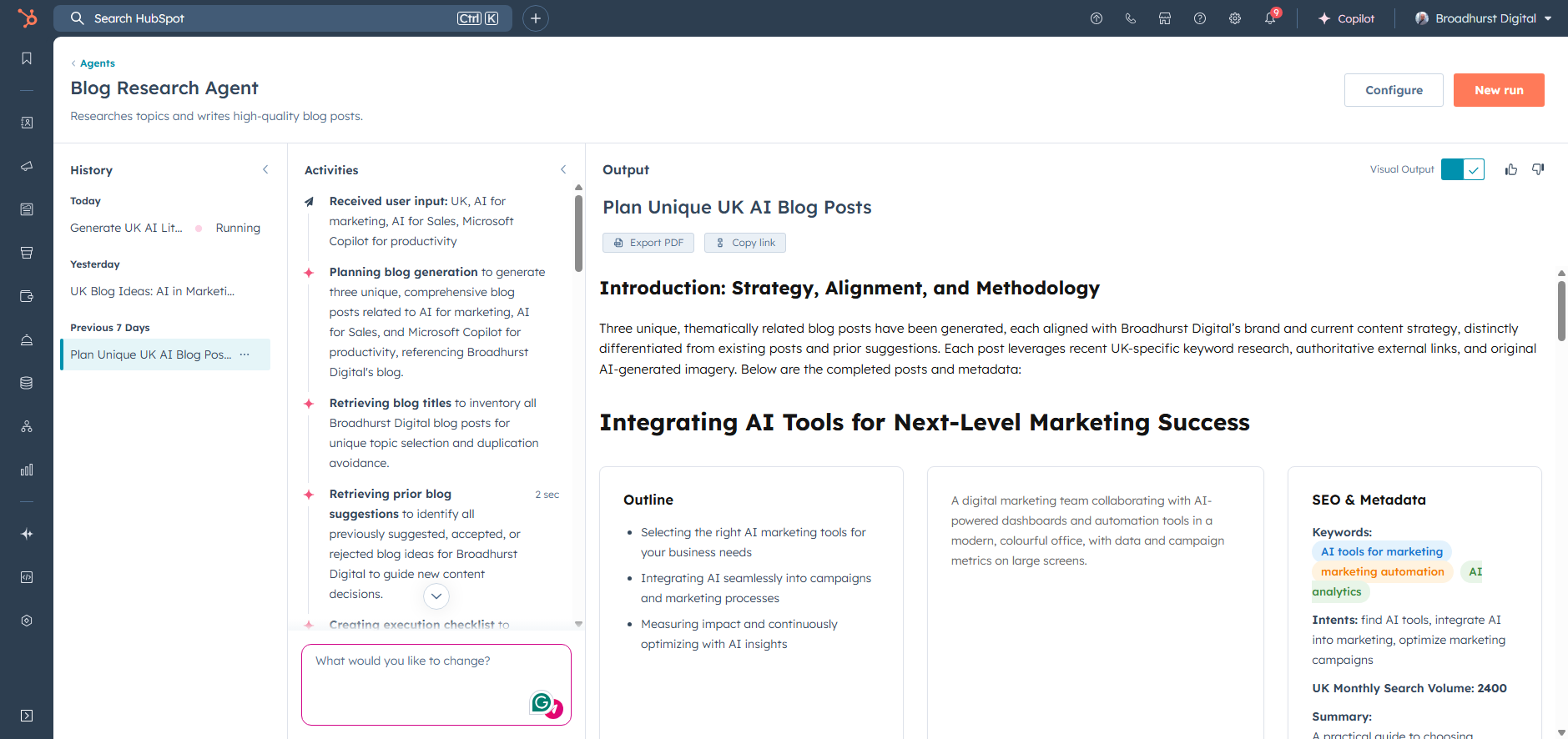Click the Activities scrollbar down arrow

(579, 624)
